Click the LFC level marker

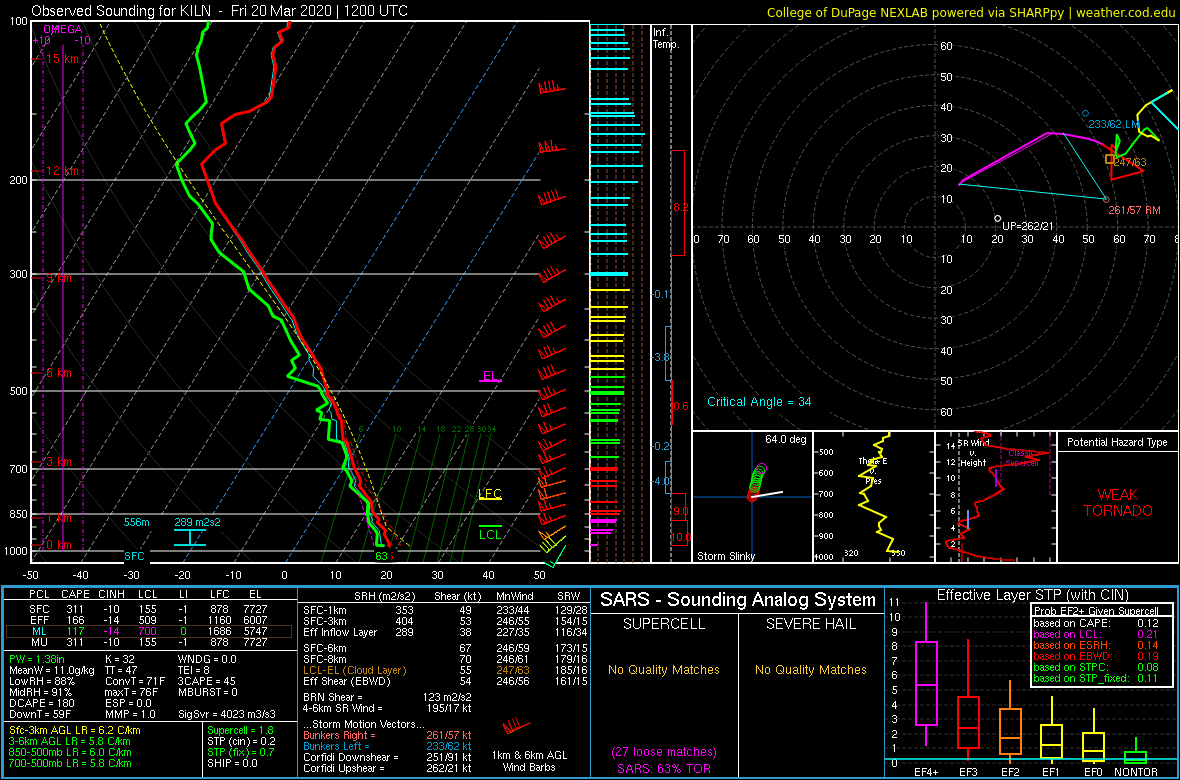(x=490, y=495)
